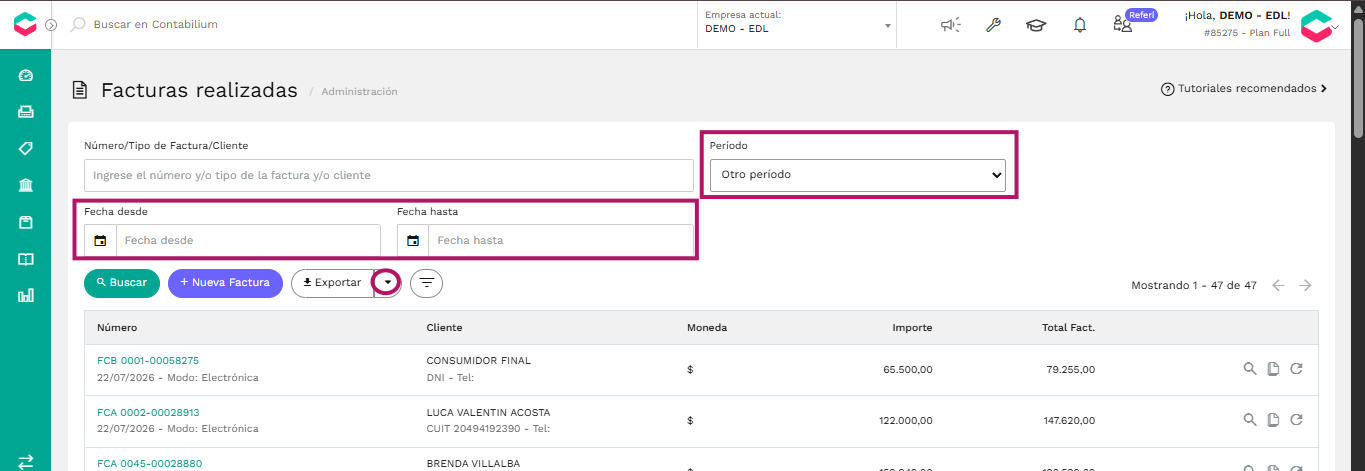Expand sidebar with the arrow circle toggle
This screenshot has width=1365, height=471.
(x=51, y=25)
